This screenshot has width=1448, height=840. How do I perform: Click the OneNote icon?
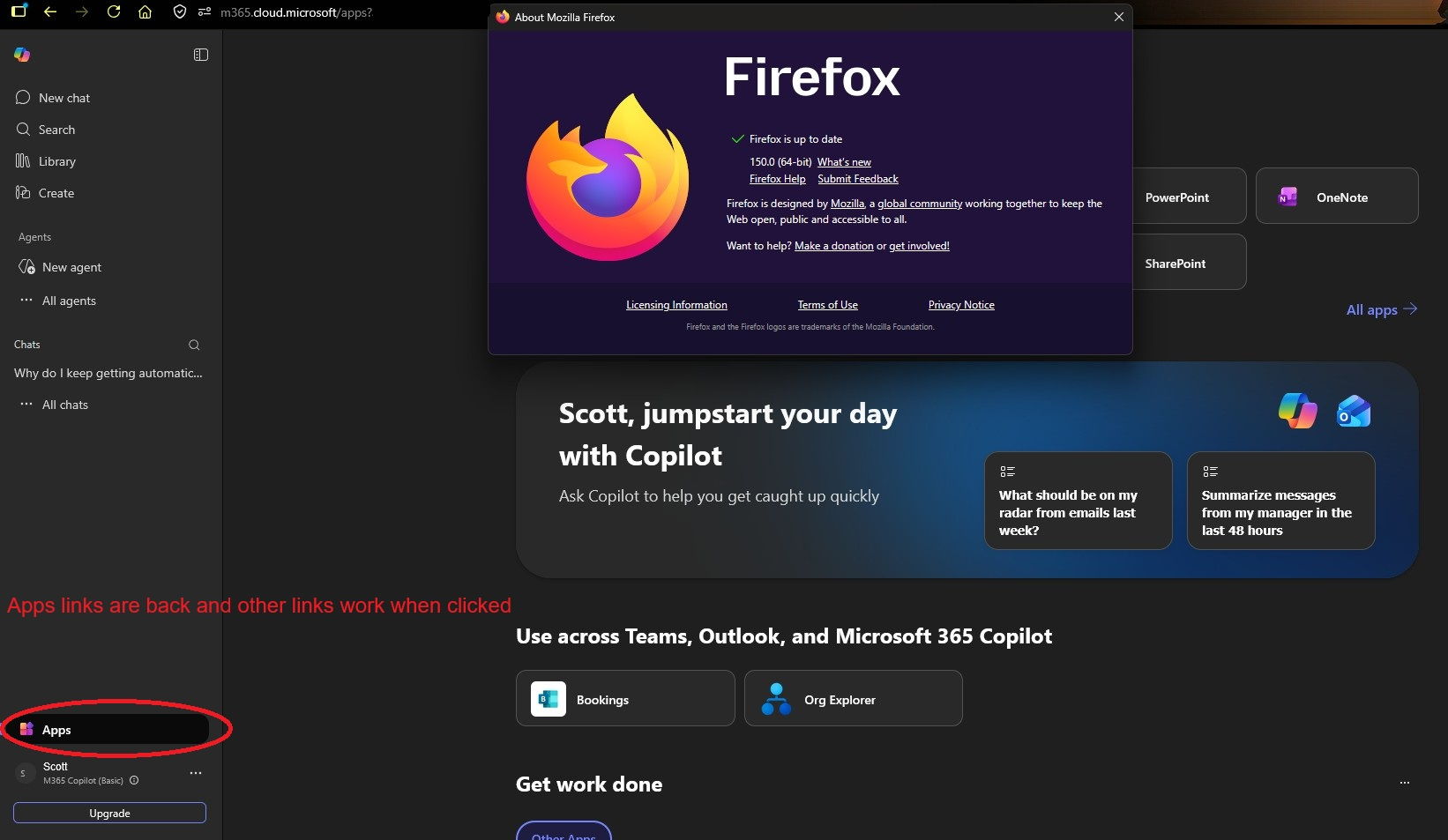(x=1288, y=197)
